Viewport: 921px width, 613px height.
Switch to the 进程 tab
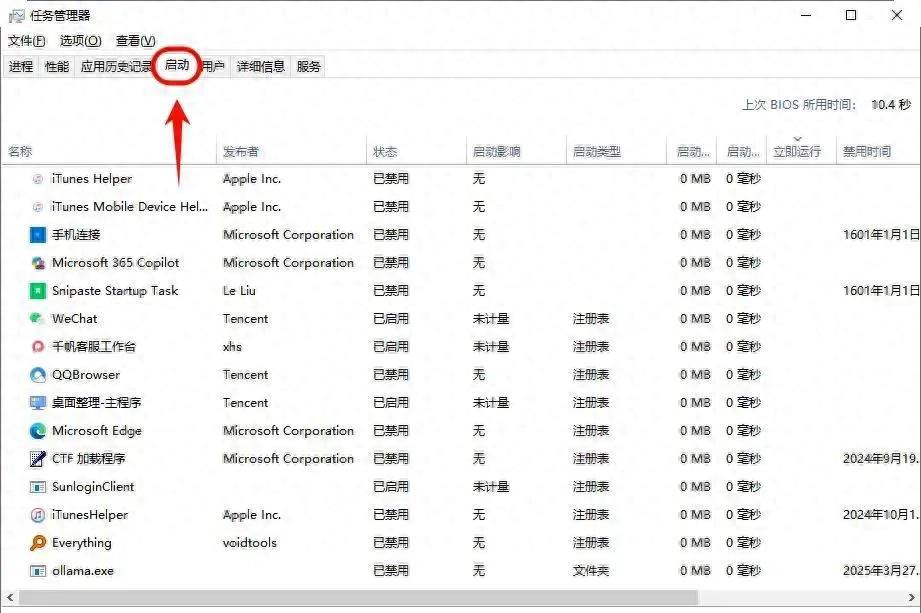21,66
